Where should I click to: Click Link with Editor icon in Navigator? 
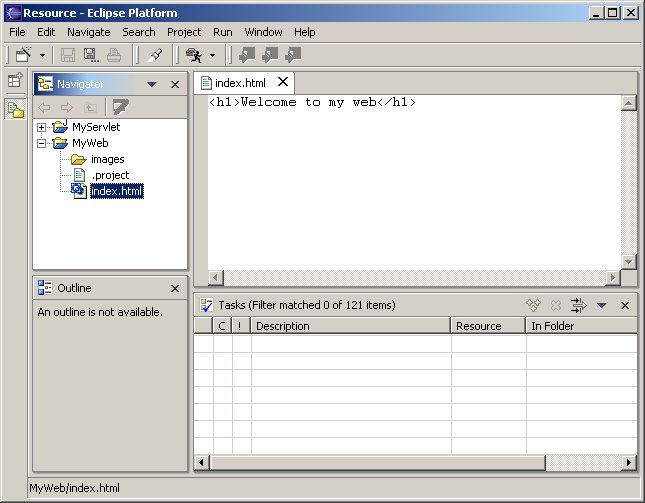[121, 107]
